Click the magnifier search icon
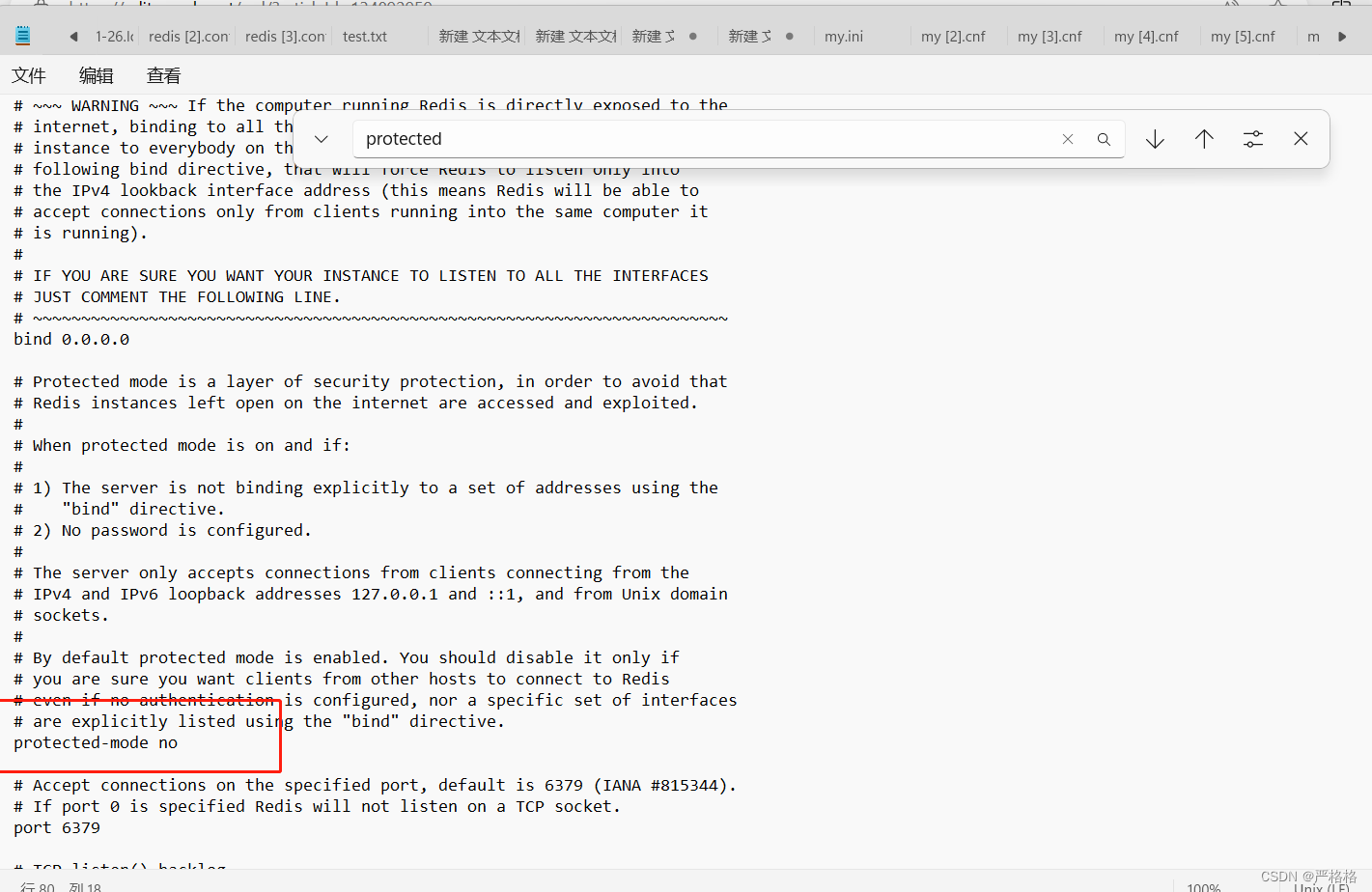The width and height of the screenshot is (1372, 892). coord(1104,139)
